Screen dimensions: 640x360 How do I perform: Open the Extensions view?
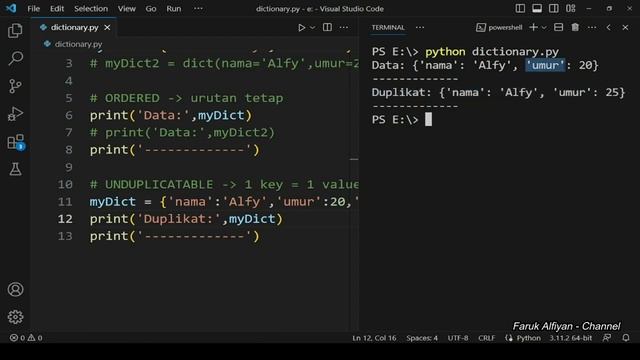tap(16, 142)
